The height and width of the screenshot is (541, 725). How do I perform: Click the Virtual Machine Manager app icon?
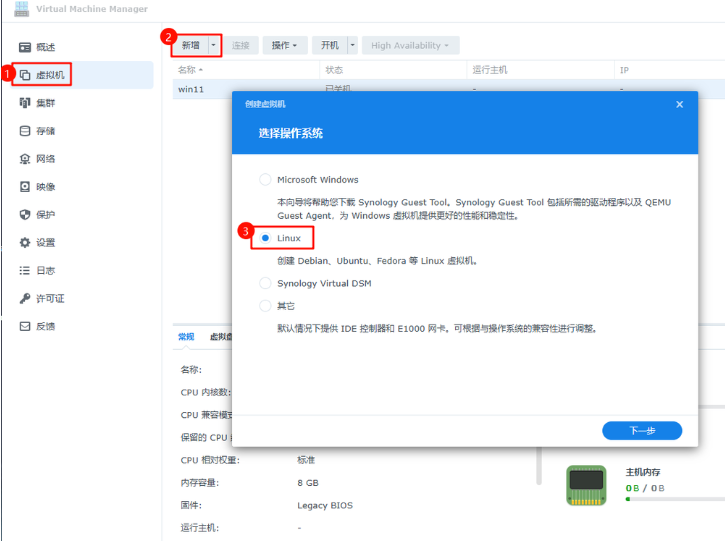click(21, 9)
